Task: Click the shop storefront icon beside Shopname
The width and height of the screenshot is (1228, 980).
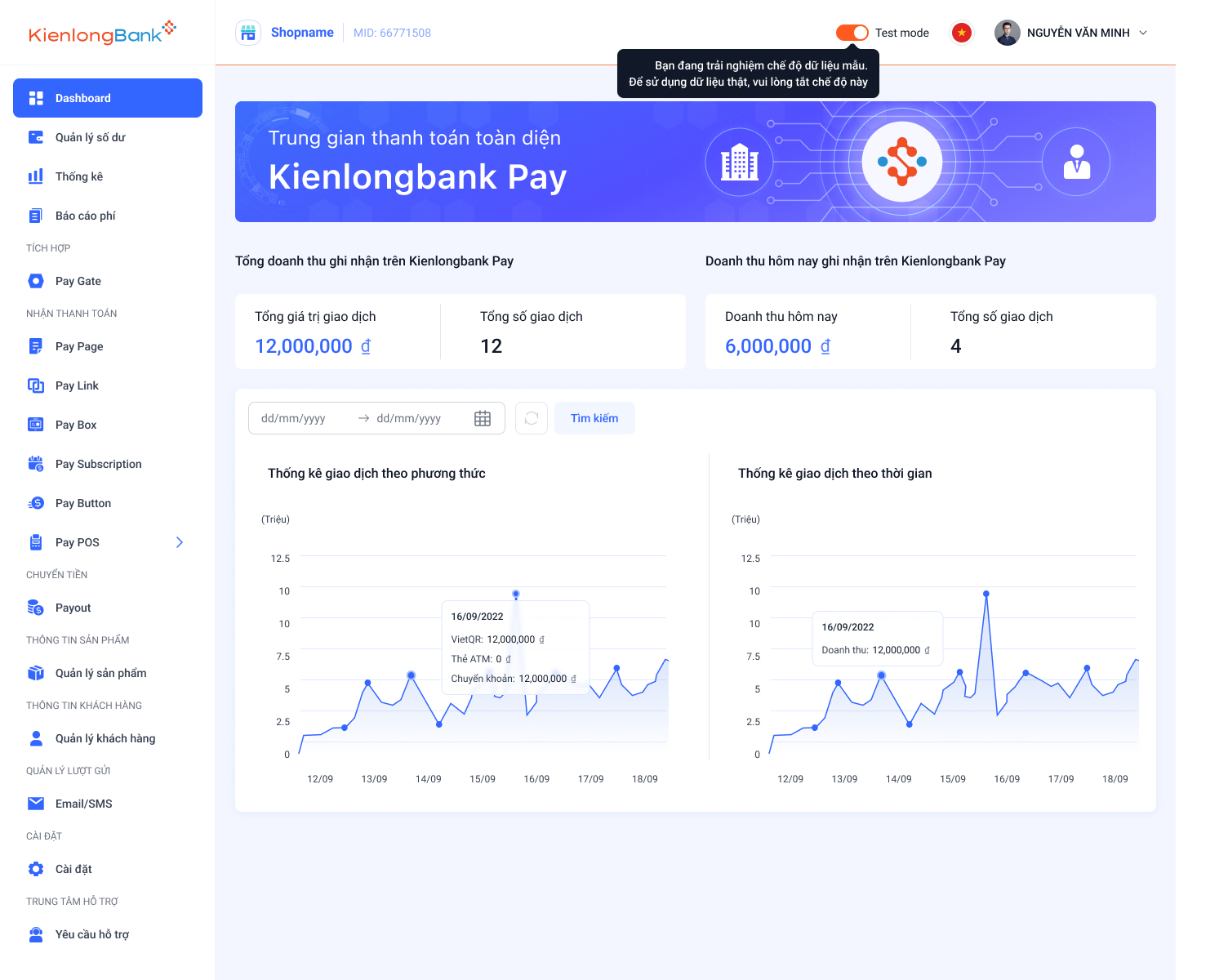Action: (248, 33)
